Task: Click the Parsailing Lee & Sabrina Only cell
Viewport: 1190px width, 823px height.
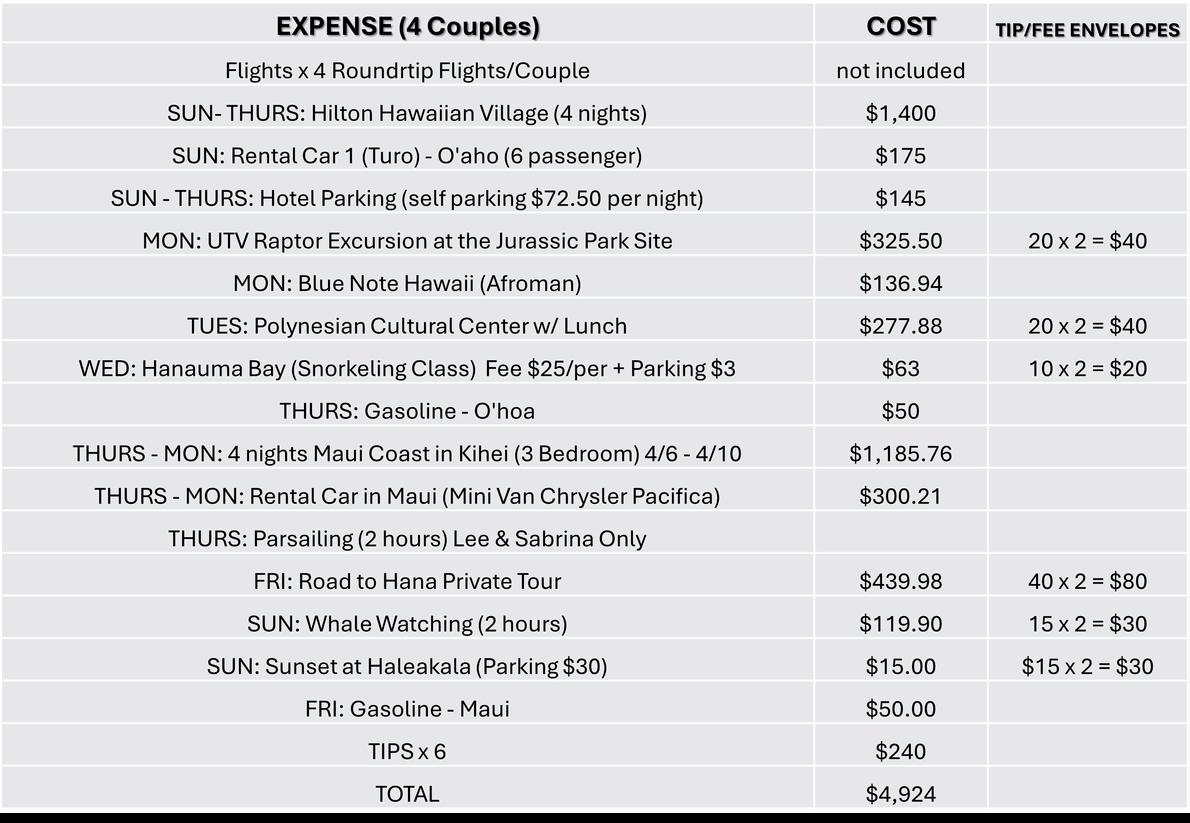Action: click(x=407, y=539)
